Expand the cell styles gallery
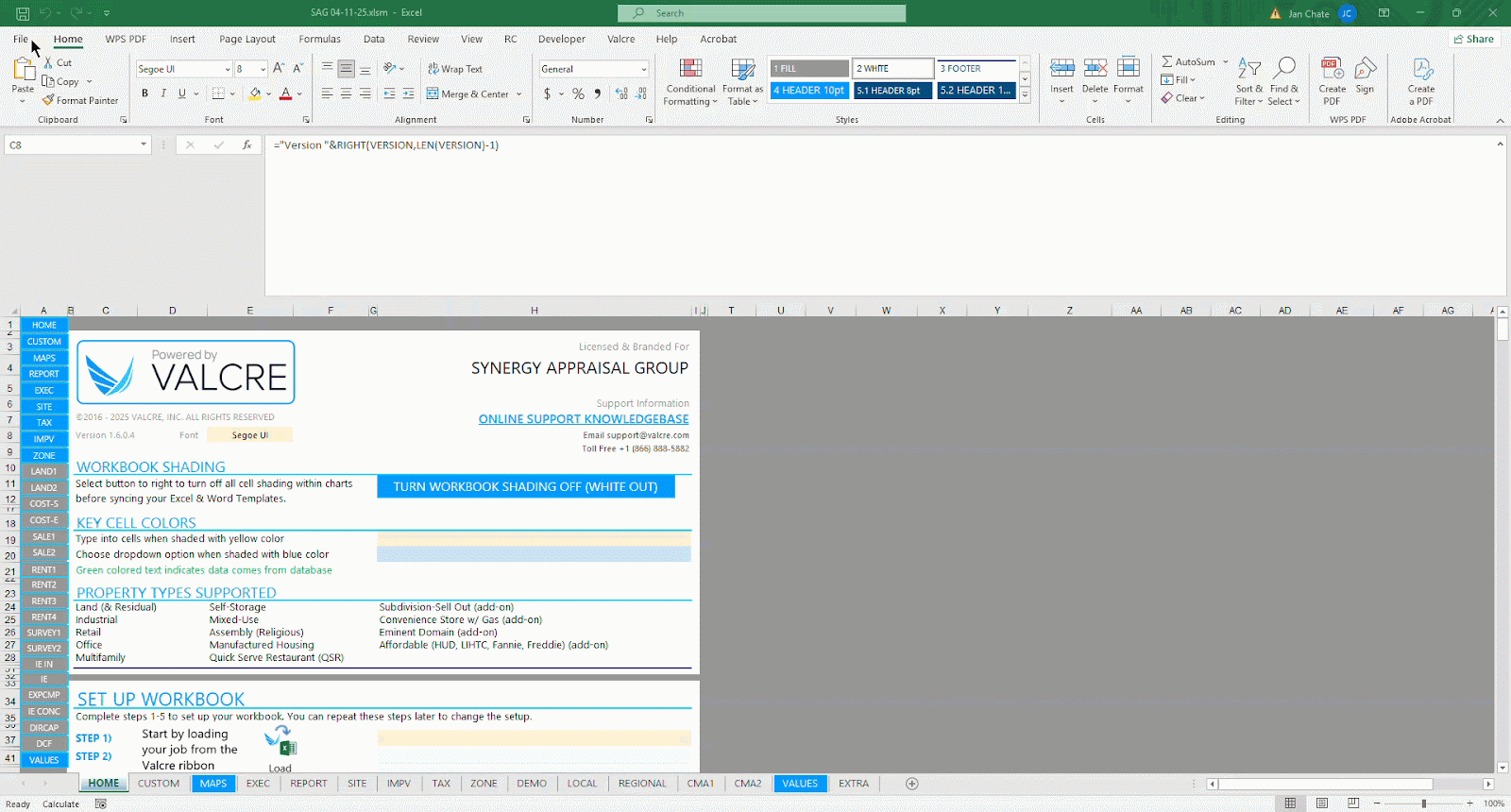This screenshot has height=812, width=1511. [x=1025, y=94]
